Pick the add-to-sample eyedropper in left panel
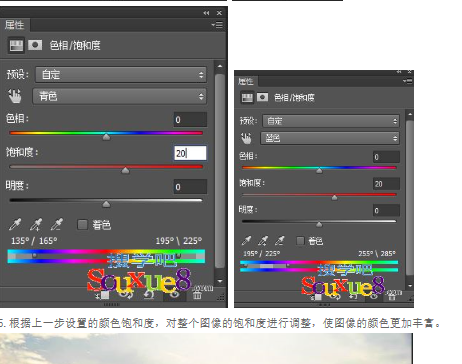 click(36, 225)
